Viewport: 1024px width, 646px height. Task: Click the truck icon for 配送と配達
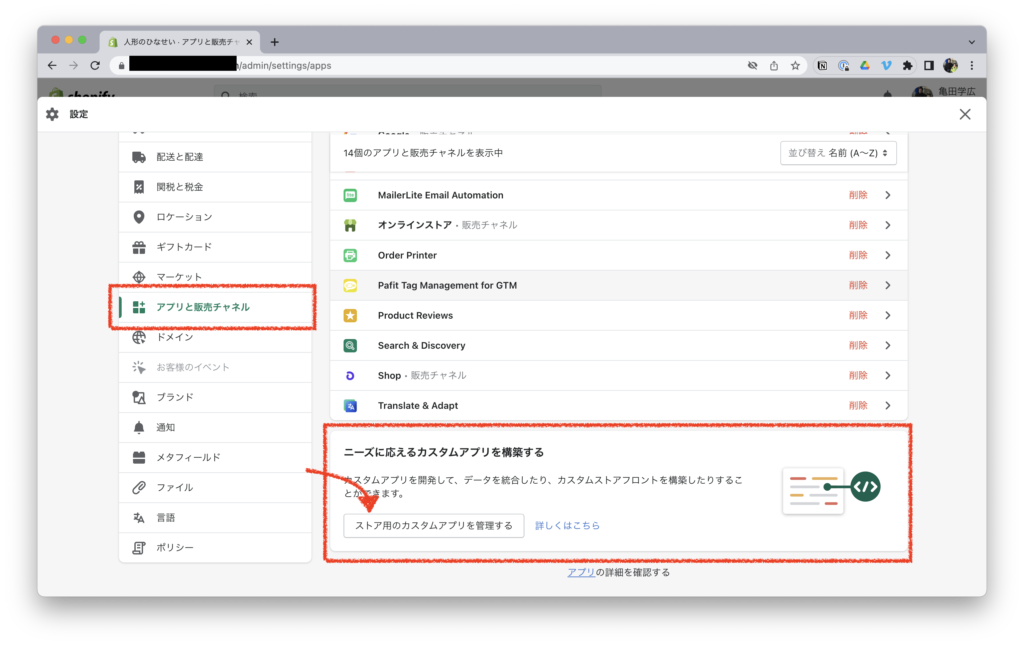(139, 157)
